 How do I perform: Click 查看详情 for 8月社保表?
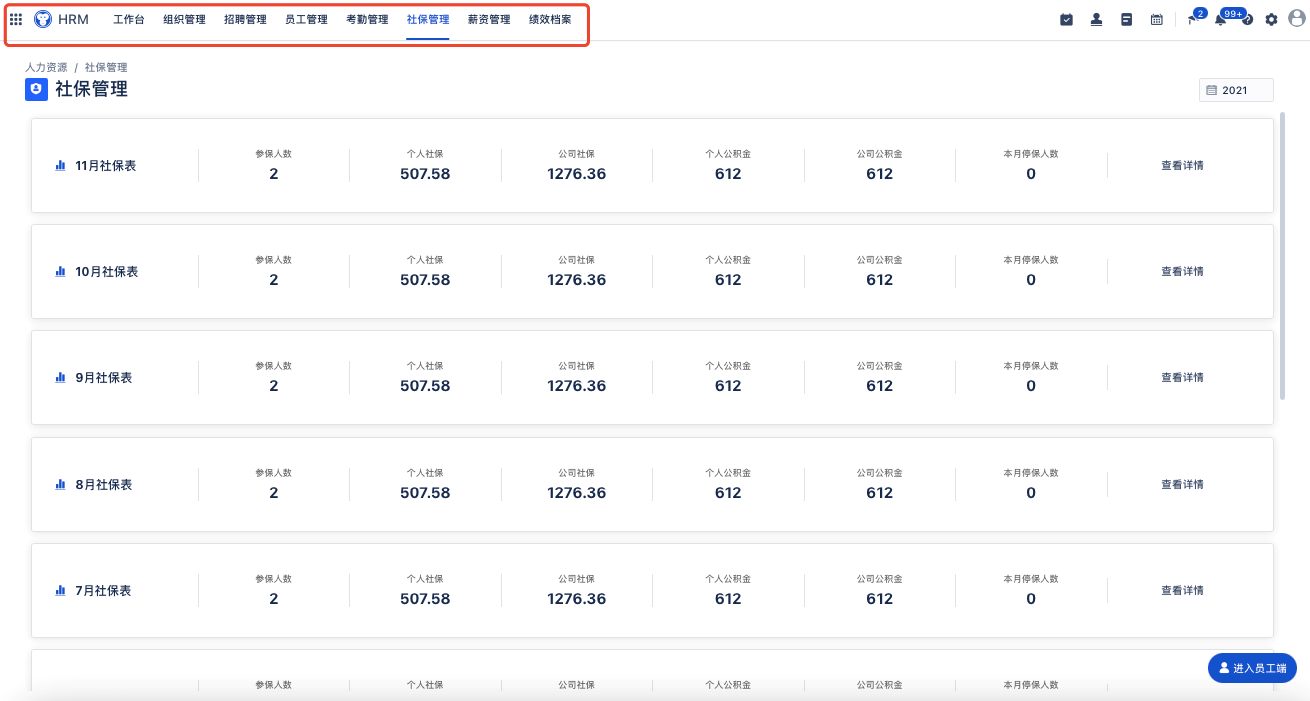(x=1182, y=484)
